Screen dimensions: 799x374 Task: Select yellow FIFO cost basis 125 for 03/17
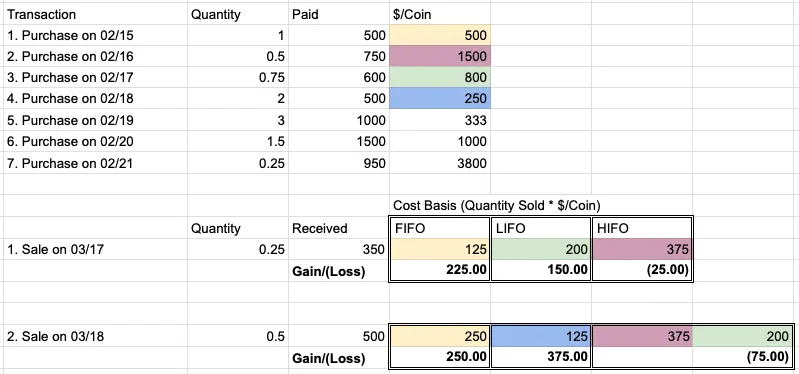point(440,250)
